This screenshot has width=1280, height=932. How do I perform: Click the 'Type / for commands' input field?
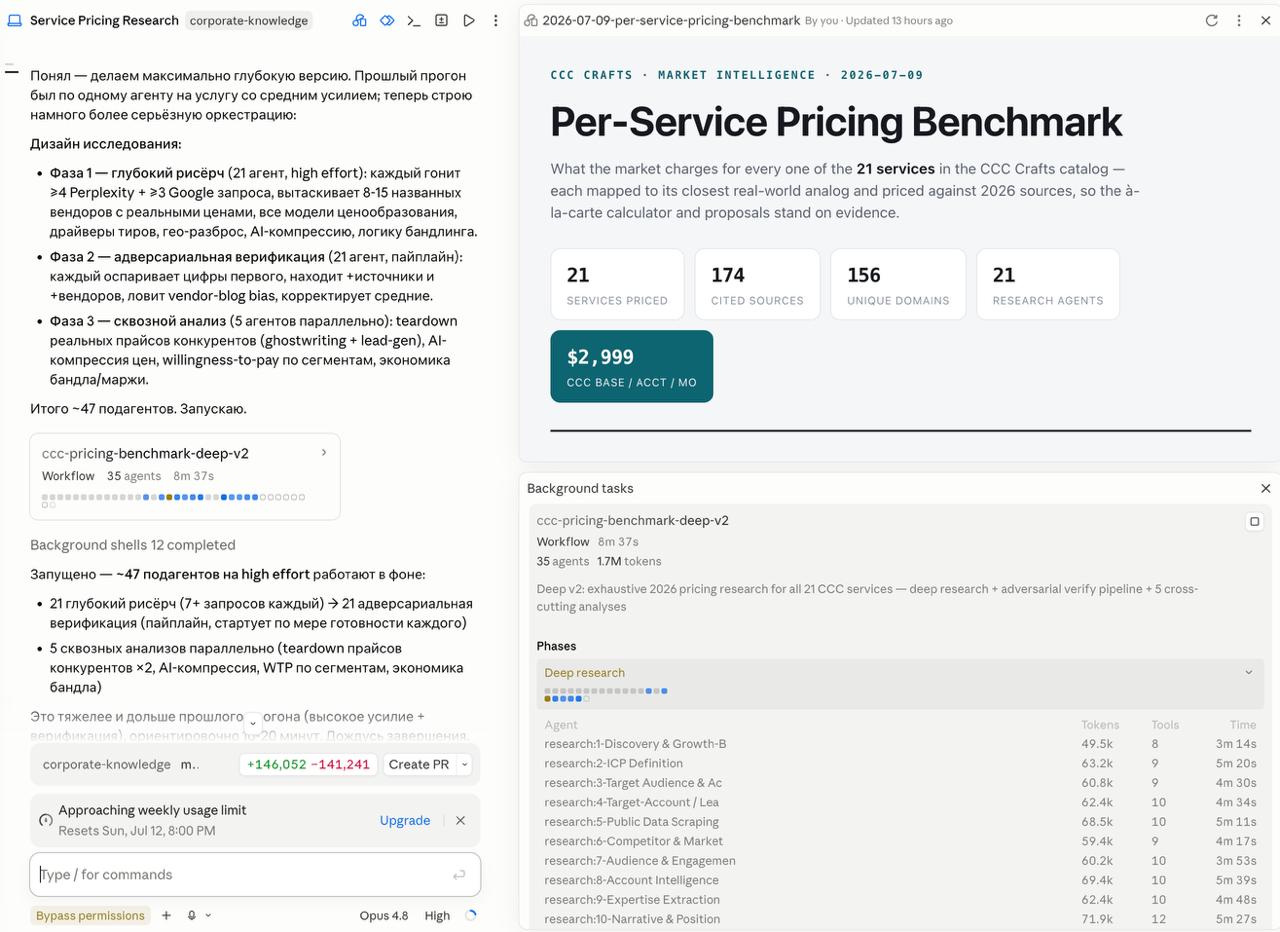(x=255, y=875)
